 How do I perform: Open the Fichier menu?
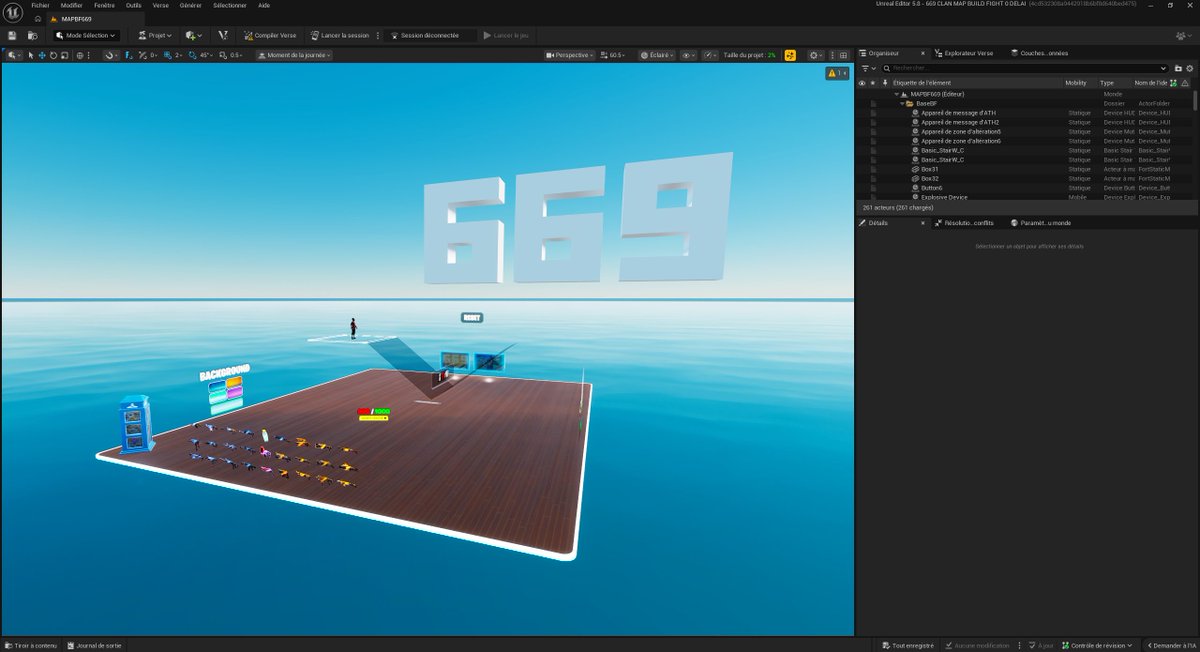tap(40, 5)
